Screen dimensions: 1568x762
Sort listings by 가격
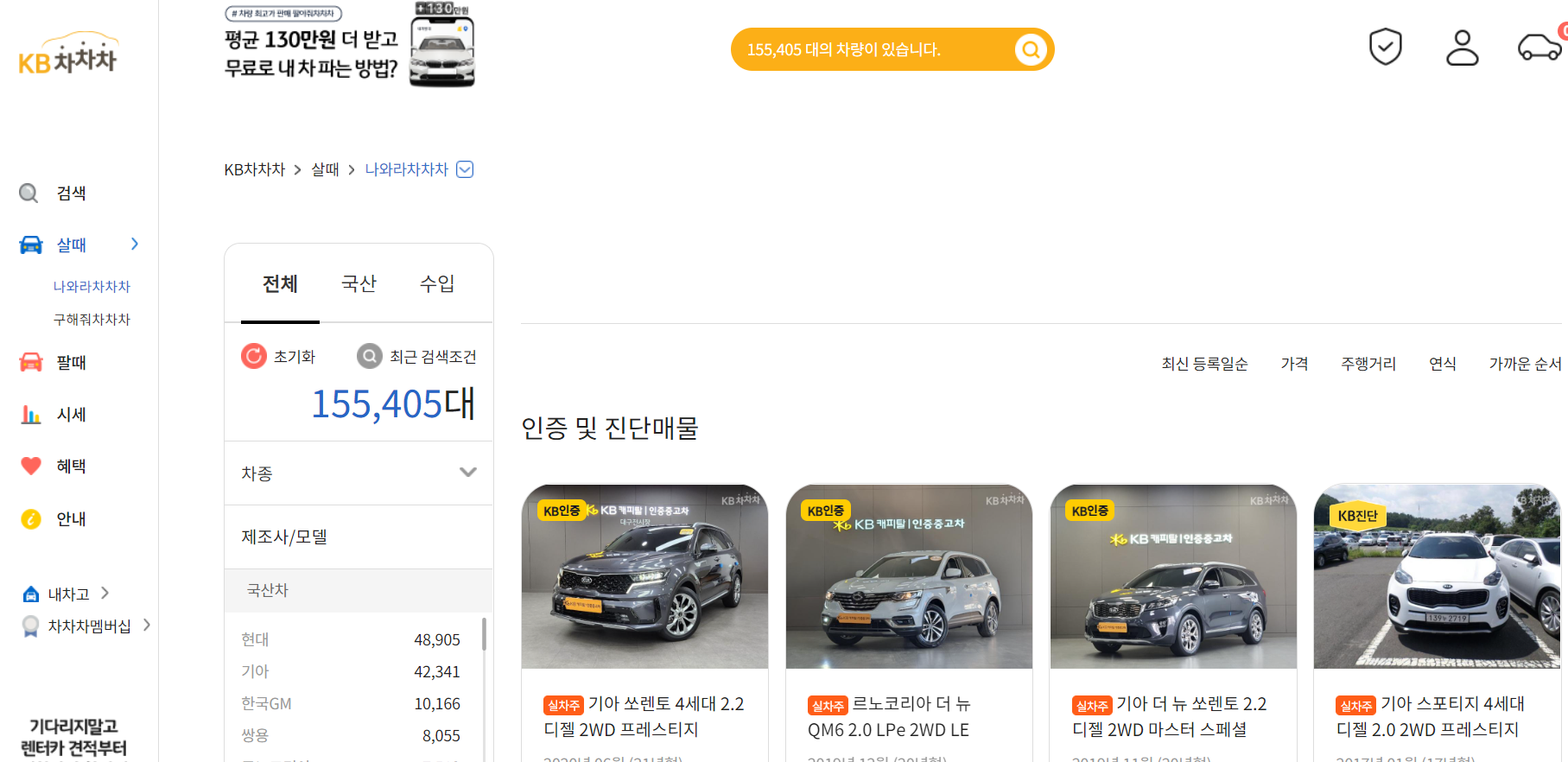pos(1294,364)
